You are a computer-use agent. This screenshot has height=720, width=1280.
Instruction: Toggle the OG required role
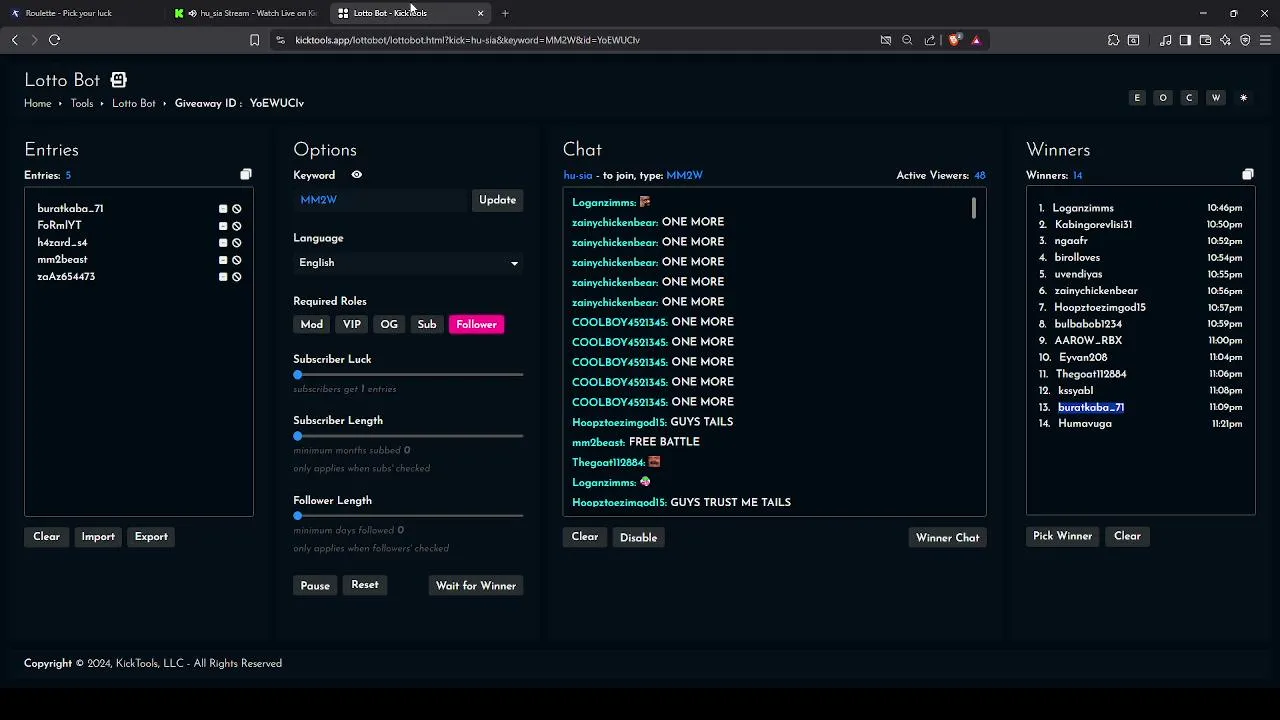(x=389, y=324)
